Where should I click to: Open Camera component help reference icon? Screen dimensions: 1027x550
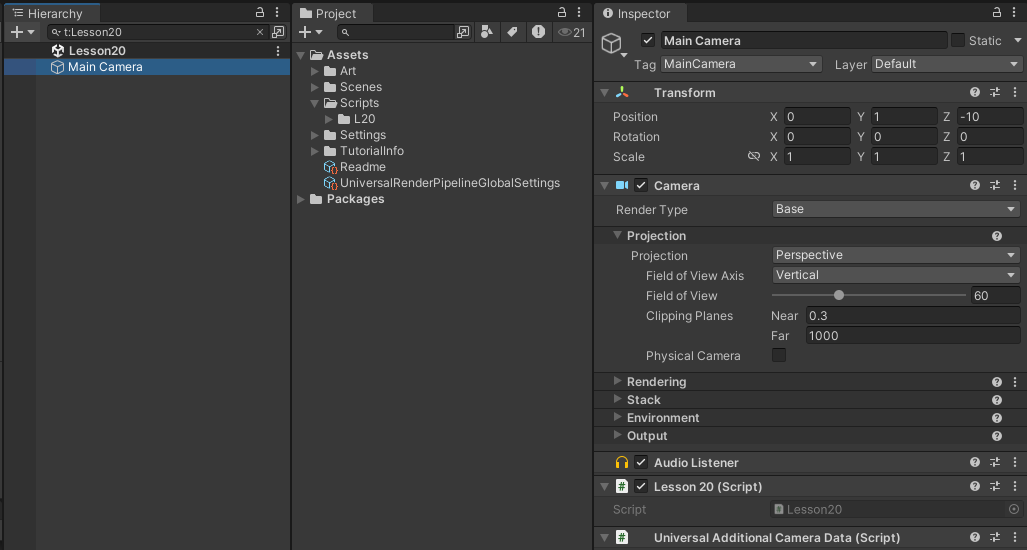[x=975, y=186]
